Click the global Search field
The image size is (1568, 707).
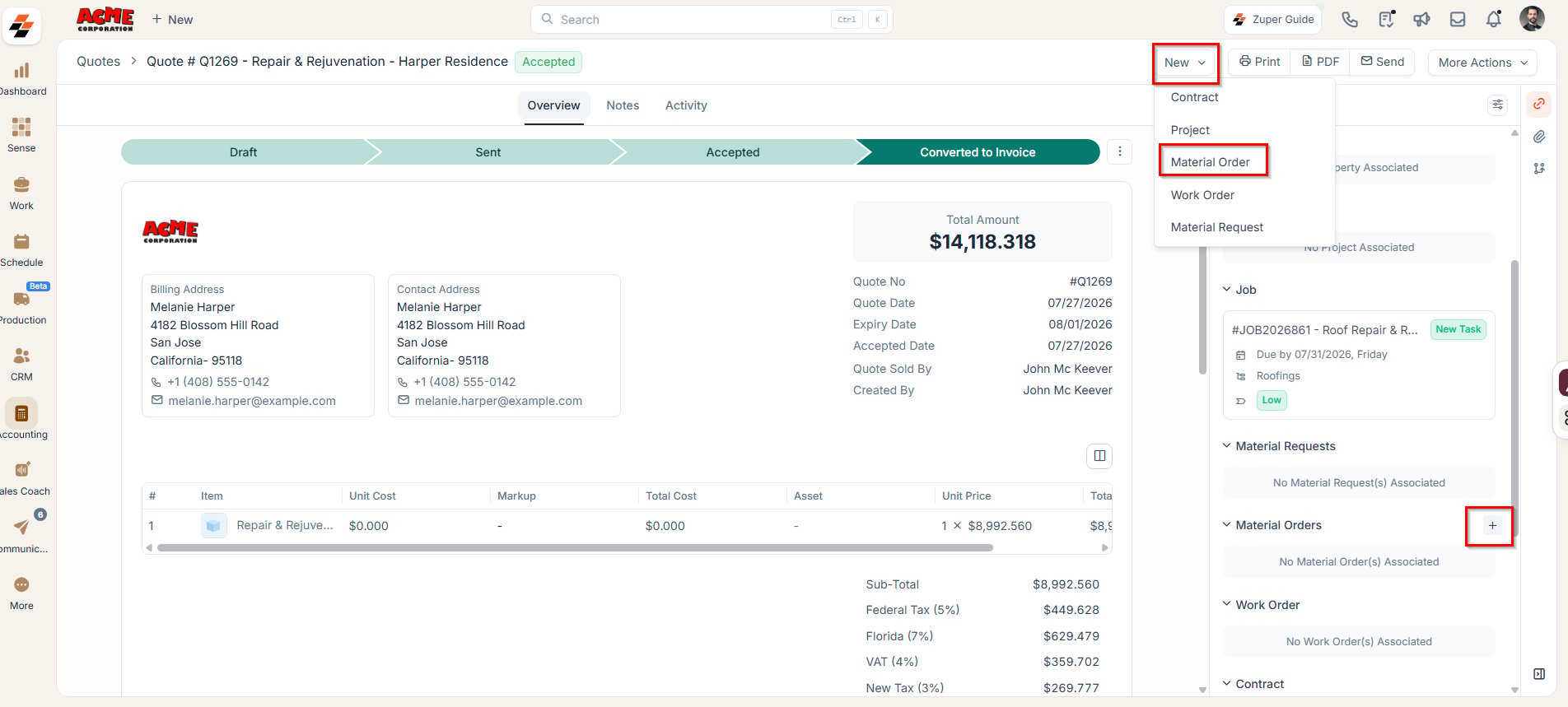712,20
